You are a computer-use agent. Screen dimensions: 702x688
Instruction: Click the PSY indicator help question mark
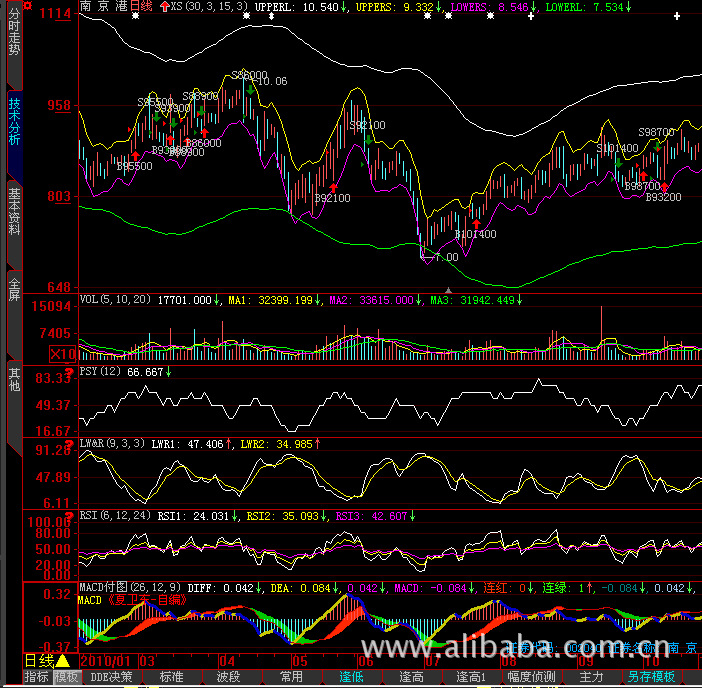click(x=72, y=372)
